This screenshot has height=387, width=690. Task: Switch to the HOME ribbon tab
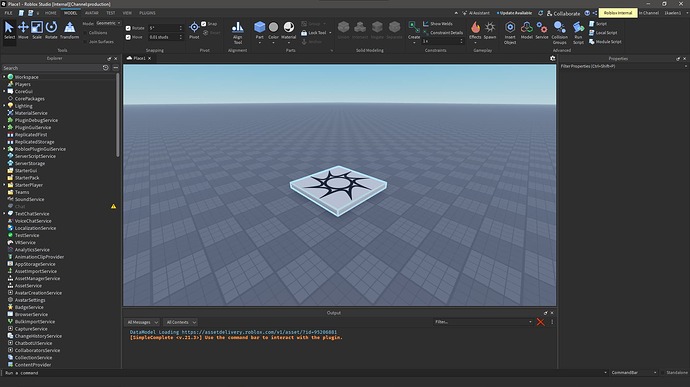click(51, 13)
